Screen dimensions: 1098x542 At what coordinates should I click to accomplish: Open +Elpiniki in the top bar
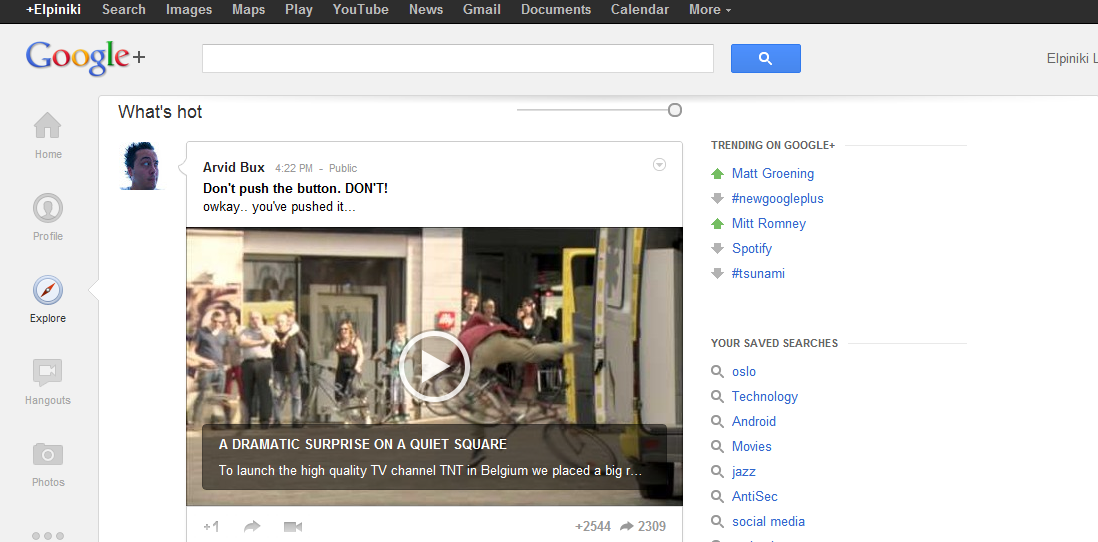(x=53, y=10)
